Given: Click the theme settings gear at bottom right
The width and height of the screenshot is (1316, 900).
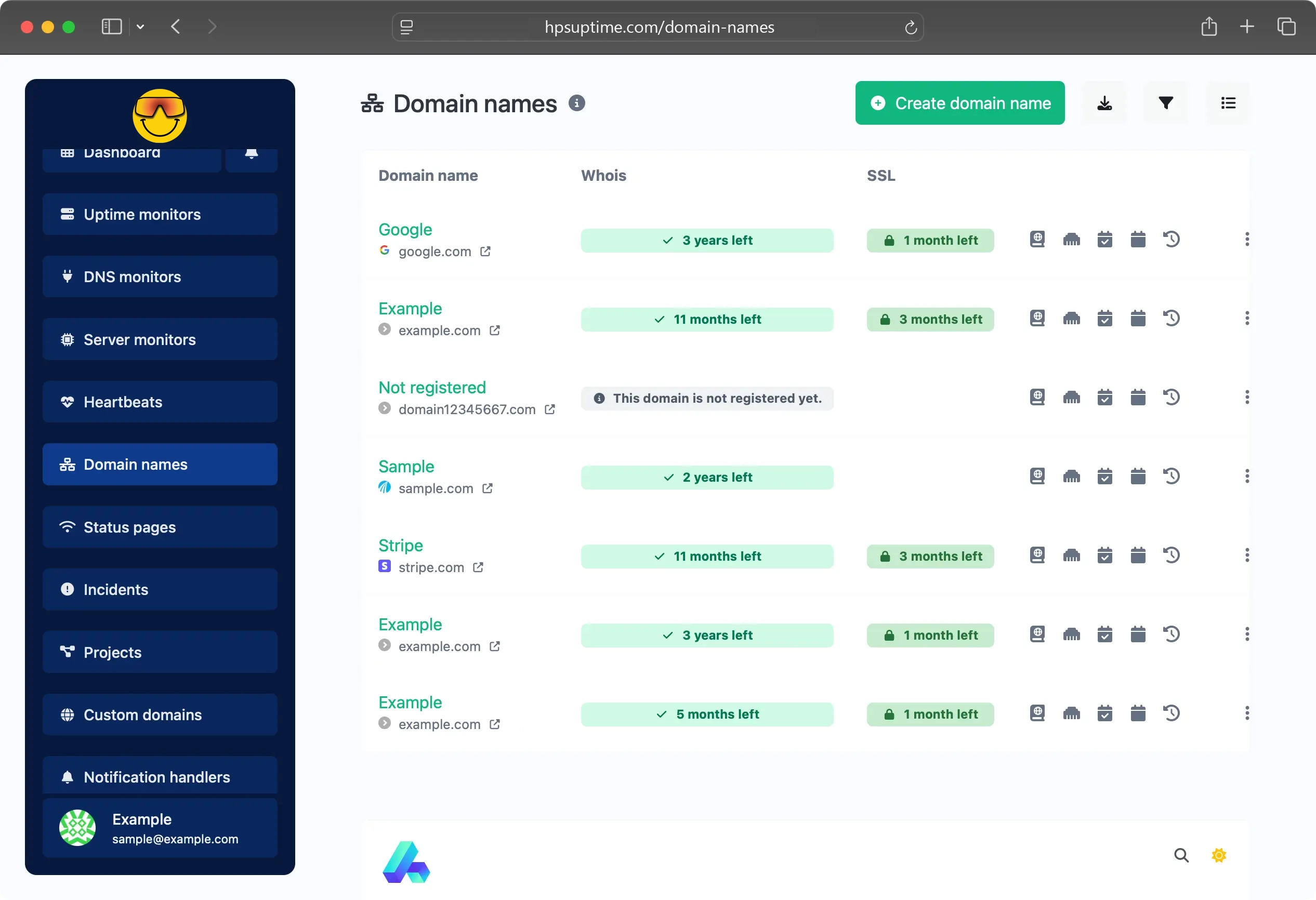Looking at the screenshot, I should tap(1219, 856).
